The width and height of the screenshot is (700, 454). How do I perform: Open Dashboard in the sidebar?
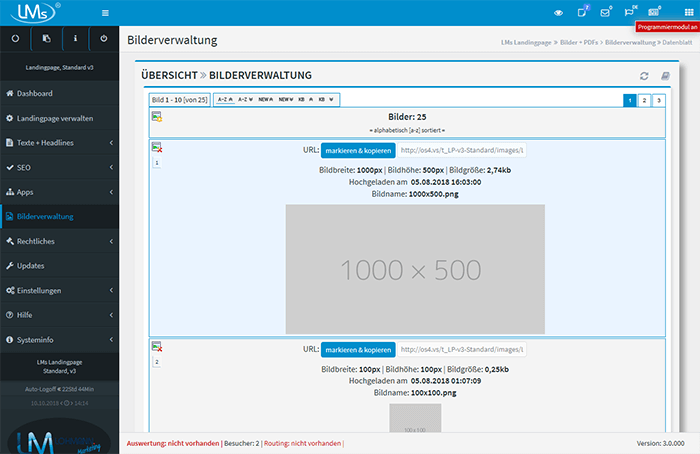coord(59,93)
